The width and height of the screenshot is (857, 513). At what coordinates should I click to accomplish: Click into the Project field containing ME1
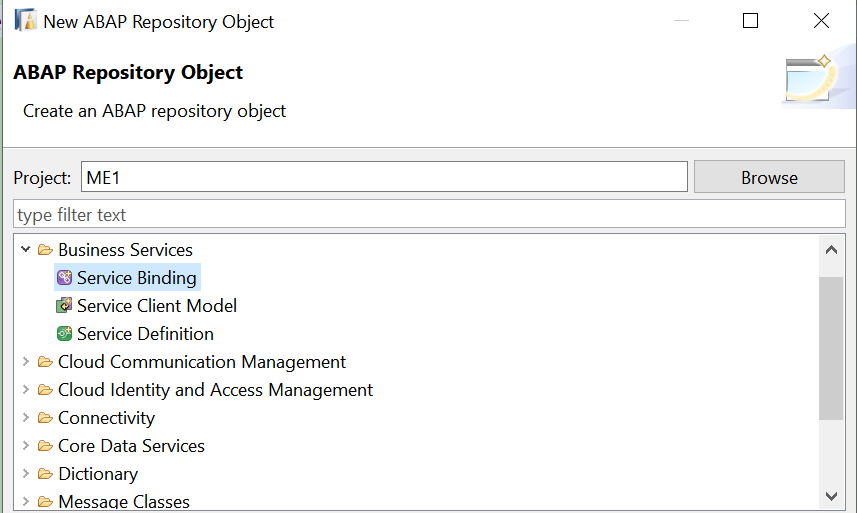384,177
